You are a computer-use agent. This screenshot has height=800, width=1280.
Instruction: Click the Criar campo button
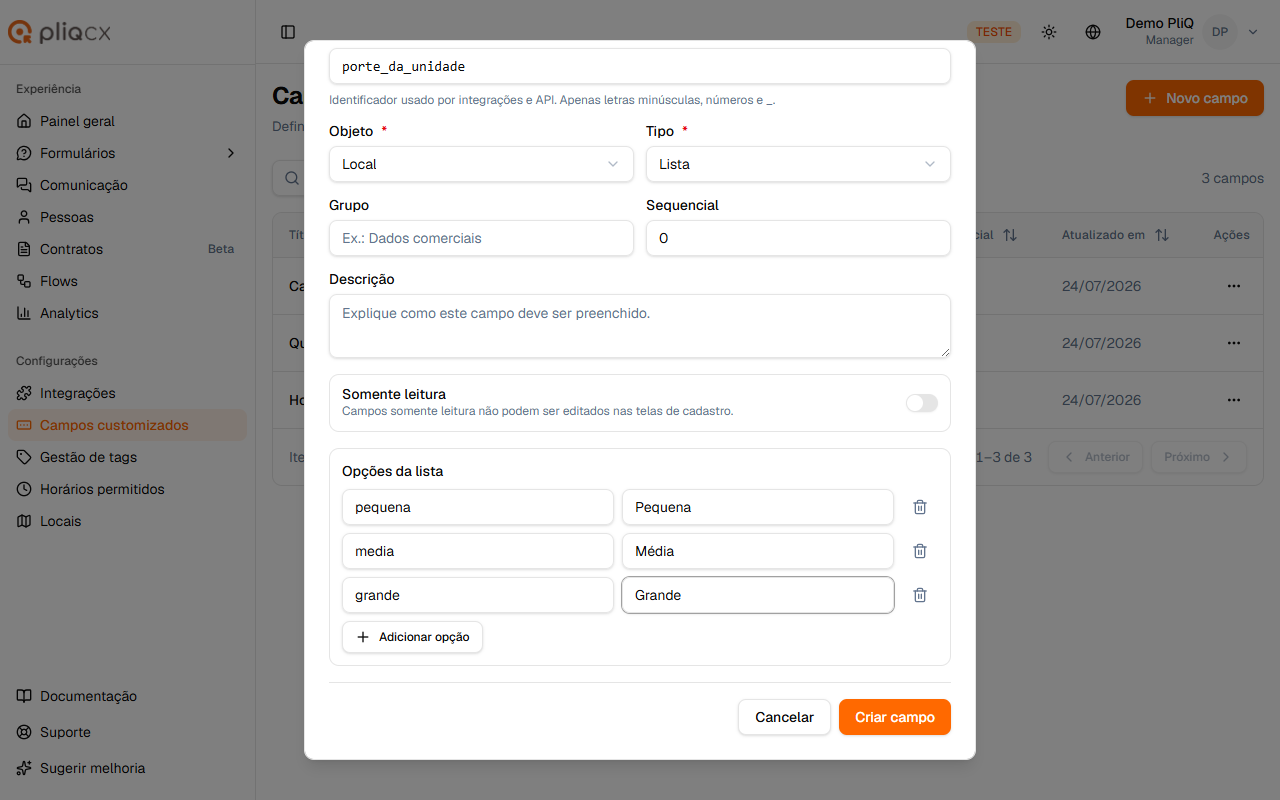pyautogui.click(x=895, y=717)
